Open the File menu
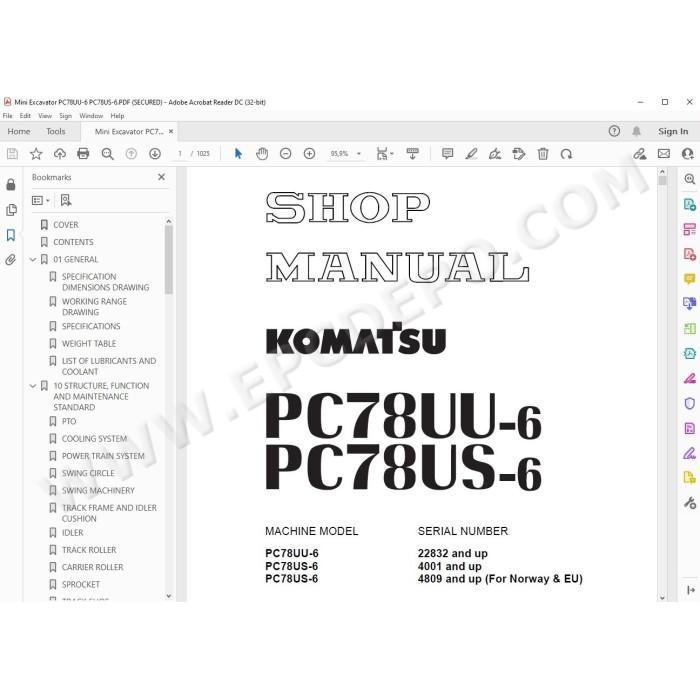This screenshot has width=700, height=700. (x=8, y=116)
